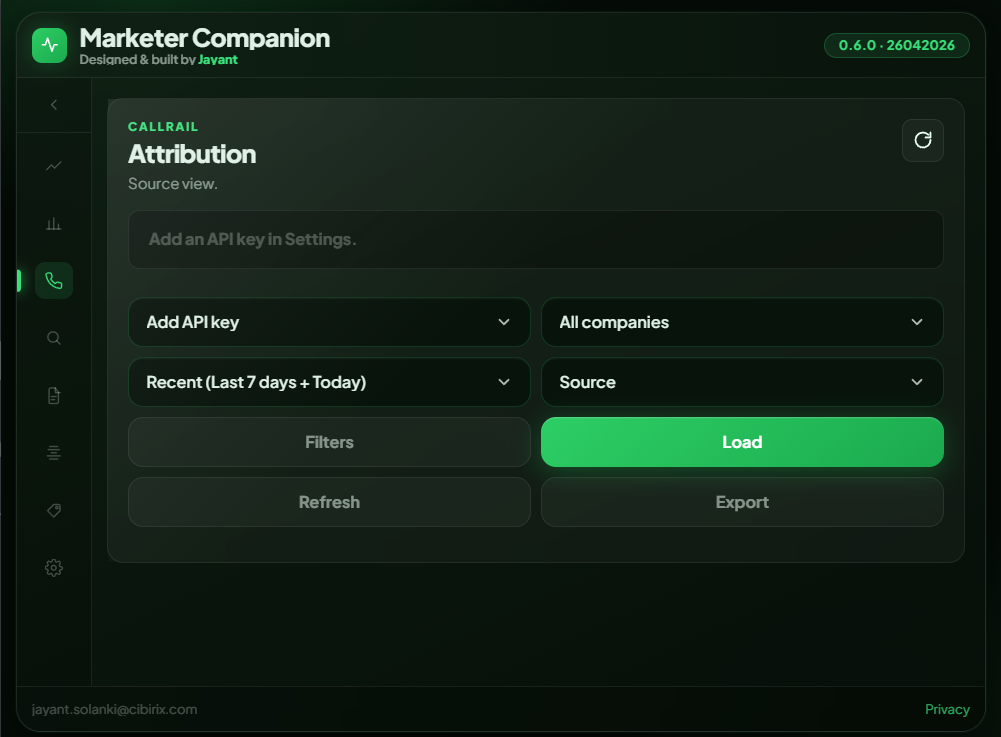Click the 'Add an API key in Settings.' notice

[x=536, y=239]
